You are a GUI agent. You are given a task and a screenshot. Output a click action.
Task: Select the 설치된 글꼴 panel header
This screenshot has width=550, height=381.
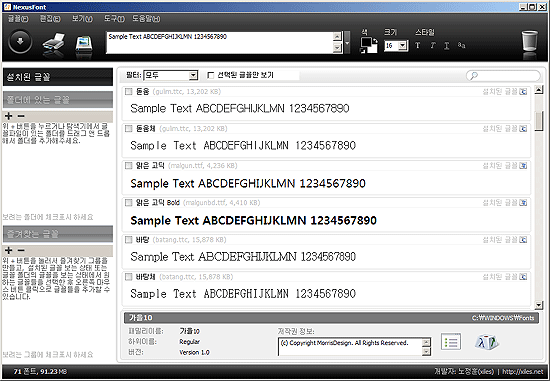pyautogui.click(x=58, y=77)
